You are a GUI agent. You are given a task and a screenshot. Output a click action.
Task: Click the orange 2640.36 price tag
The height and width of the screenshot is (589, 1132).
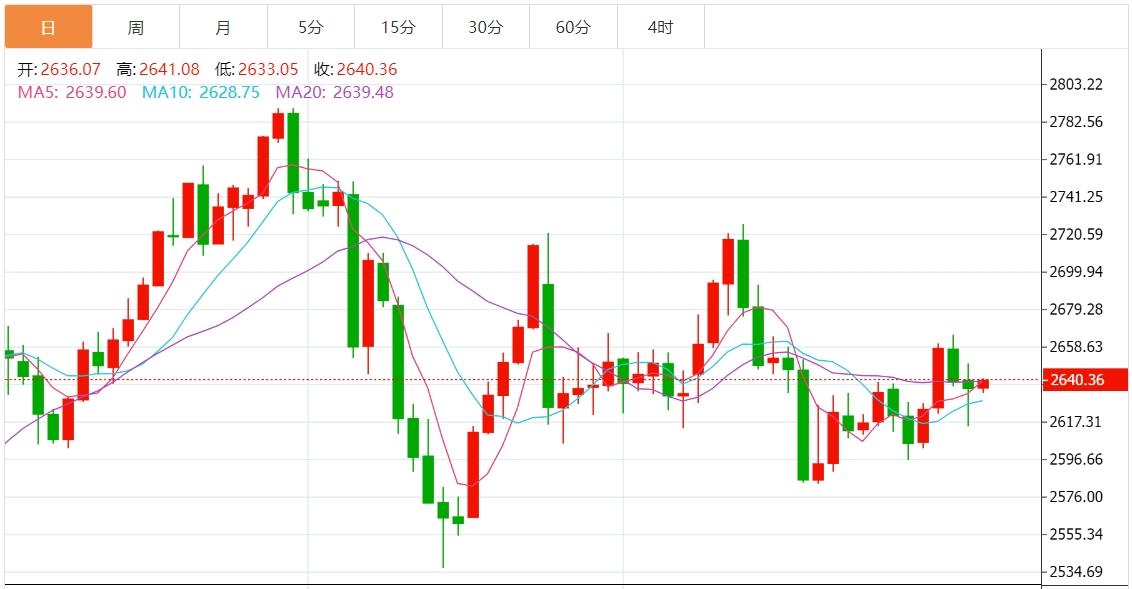(1085, 380)
